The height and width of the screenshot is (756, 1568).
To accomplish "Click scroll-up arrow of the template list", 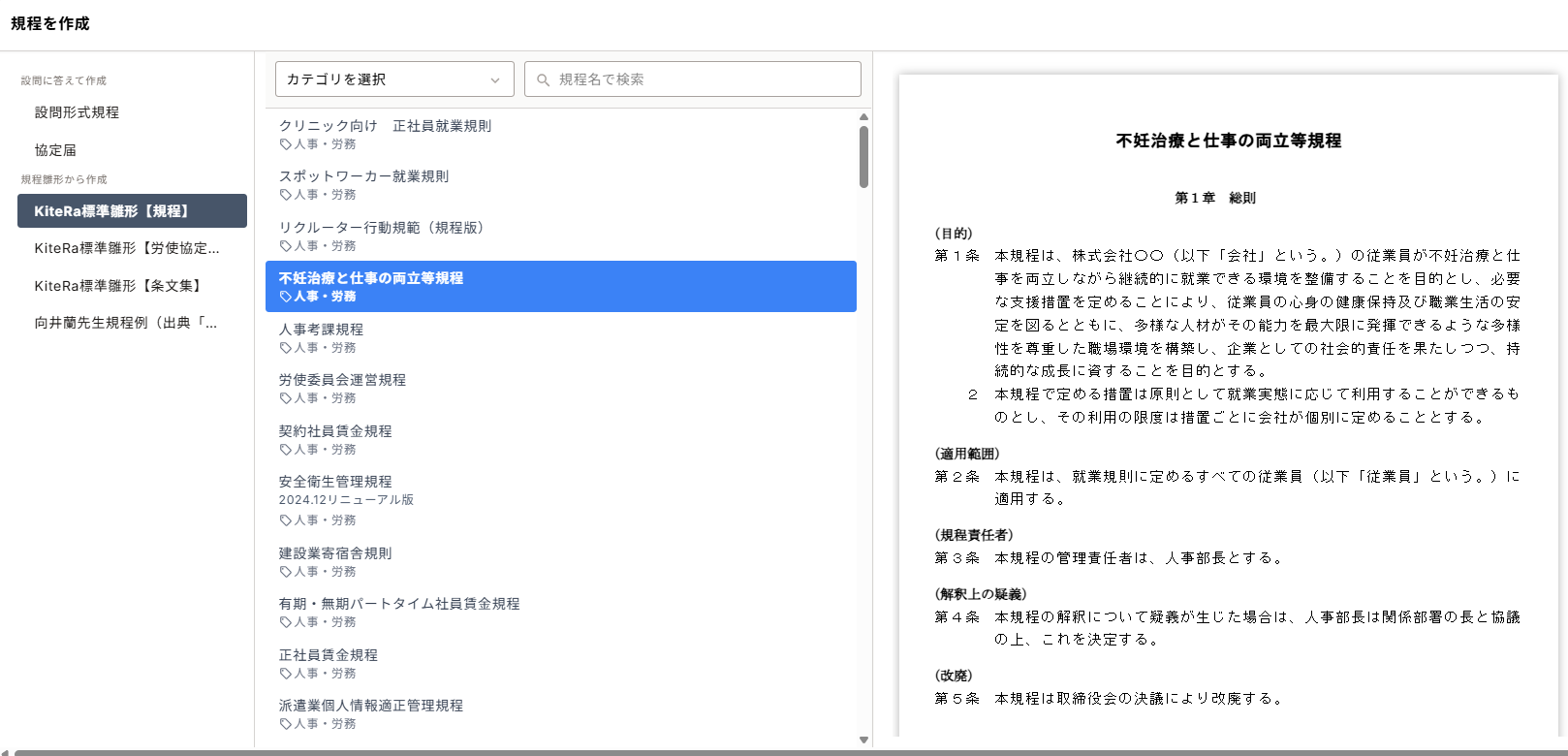I will pyautogui.click(x=863, y=117).
